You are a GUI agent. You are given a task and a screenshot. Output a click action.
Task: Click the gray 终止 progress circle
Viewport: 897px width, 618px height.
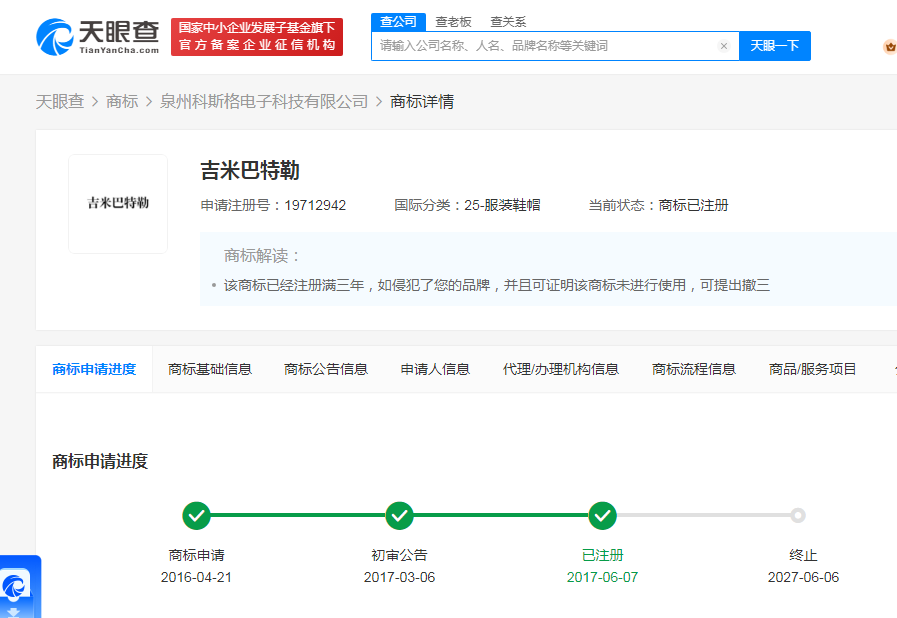coord(798,516)
